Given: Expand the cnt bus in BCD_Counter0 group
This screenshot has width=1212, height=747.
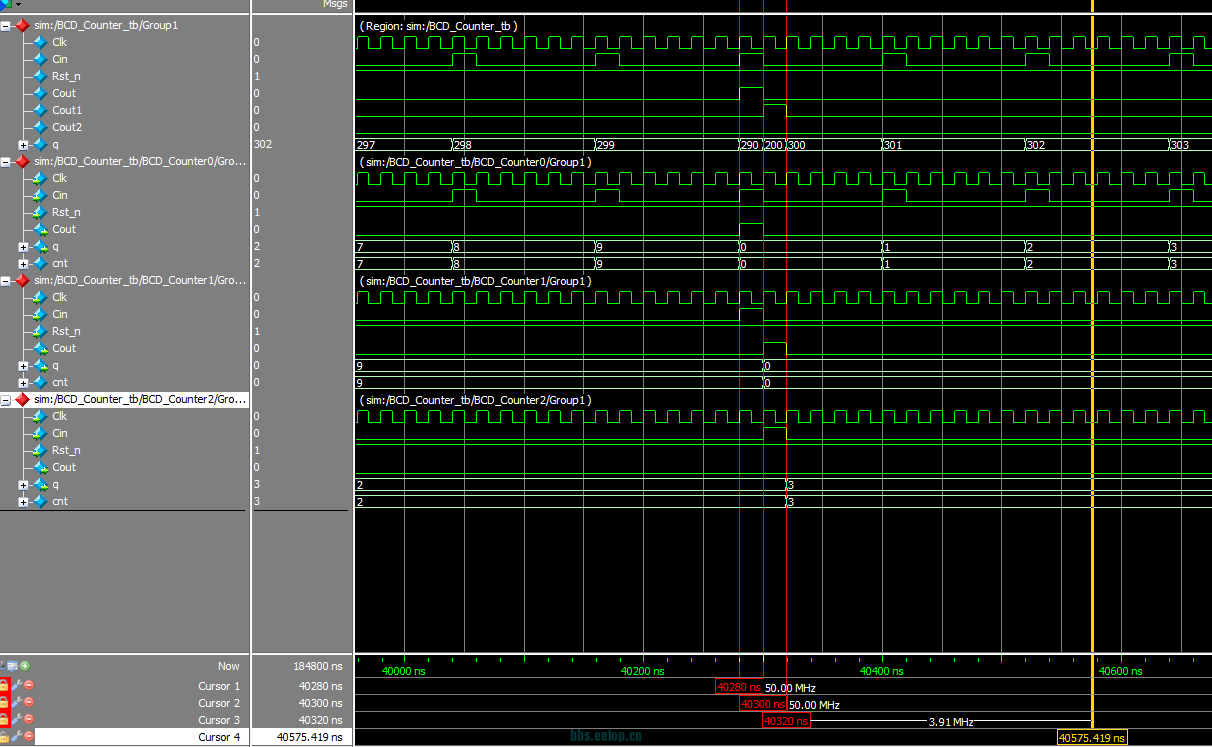Looking at the screenshot, I should point(23,264).
